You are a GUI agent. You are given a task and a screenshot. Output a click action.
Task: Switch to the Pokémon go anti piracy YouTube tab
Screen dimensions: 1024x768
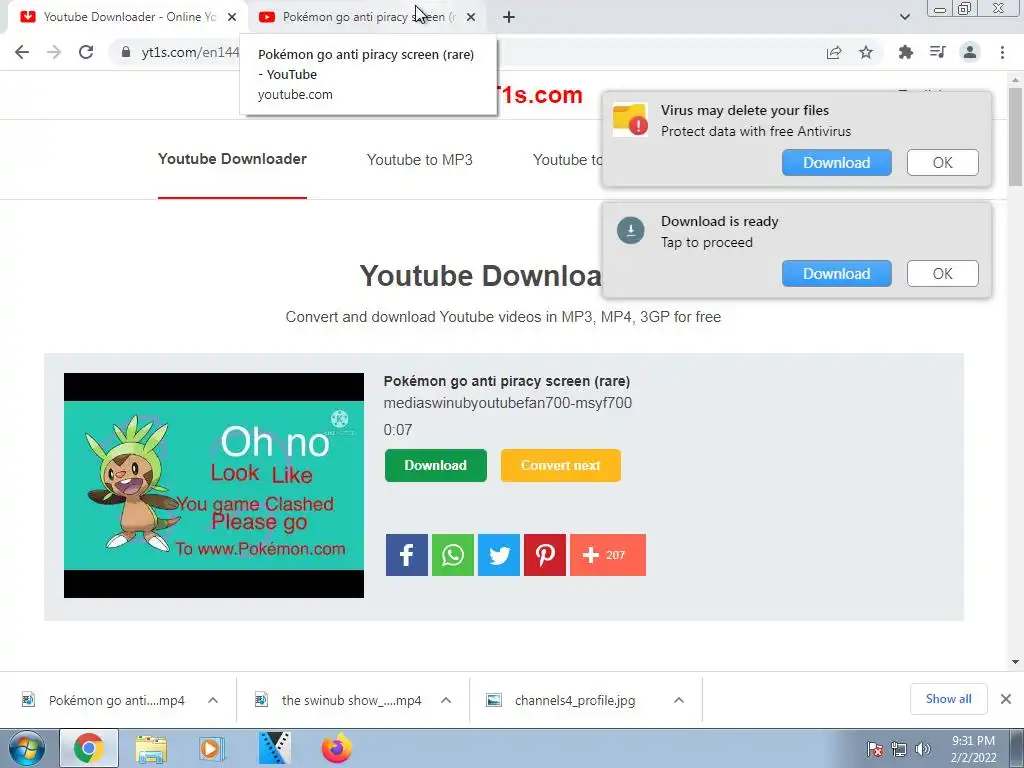[x=368, y=17]
